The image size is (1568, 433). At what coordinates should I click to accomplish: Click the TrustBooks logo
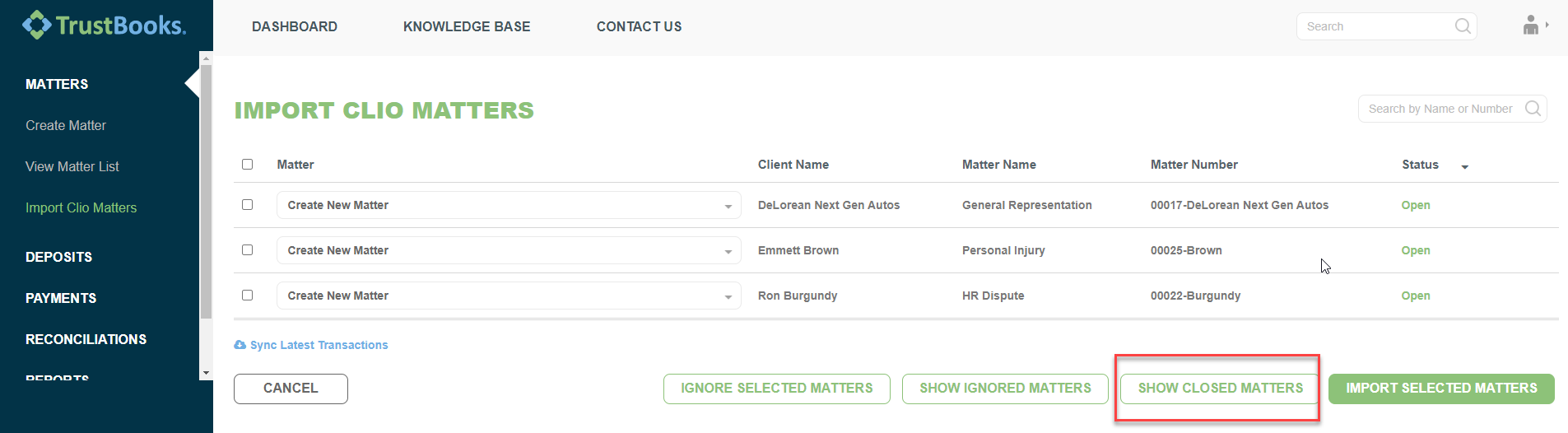coord(105,26)
